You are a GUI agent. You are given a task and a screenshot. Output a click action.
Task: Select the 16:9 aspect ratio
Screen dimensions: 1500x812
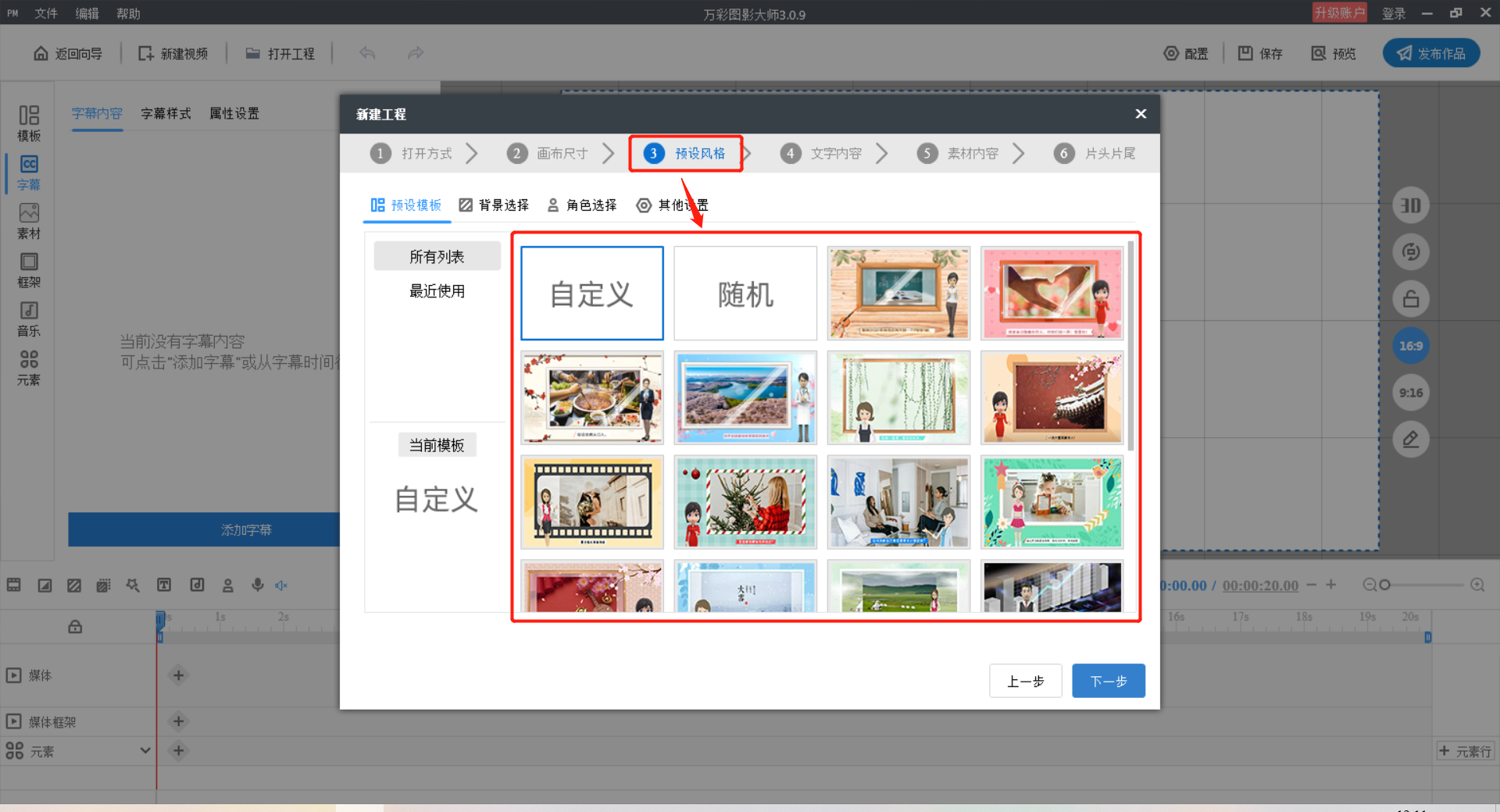coord(1411,346)
